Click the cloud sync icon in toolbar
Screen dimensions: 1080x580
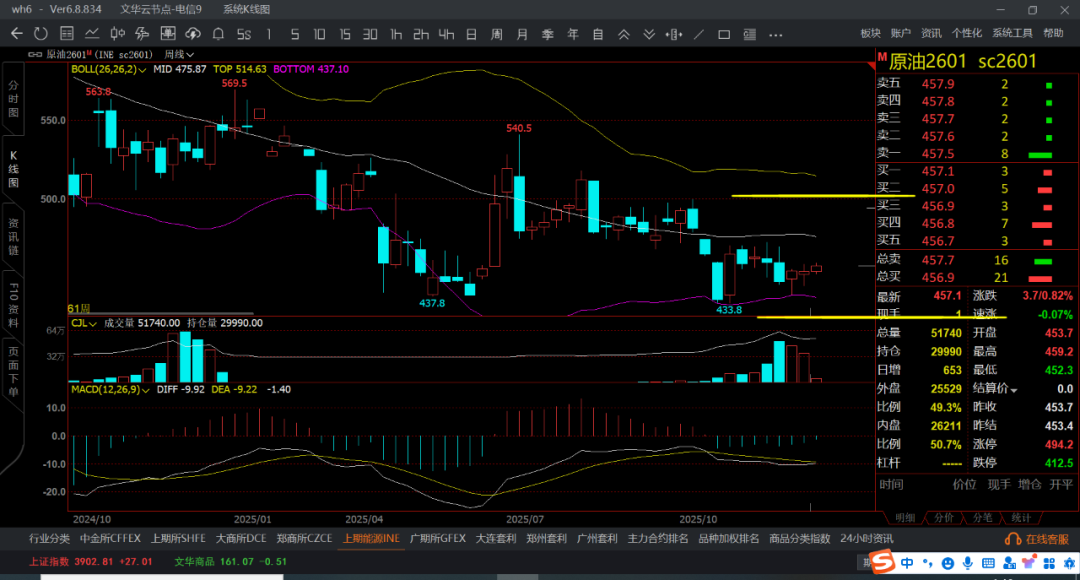(x=193, y=34)
